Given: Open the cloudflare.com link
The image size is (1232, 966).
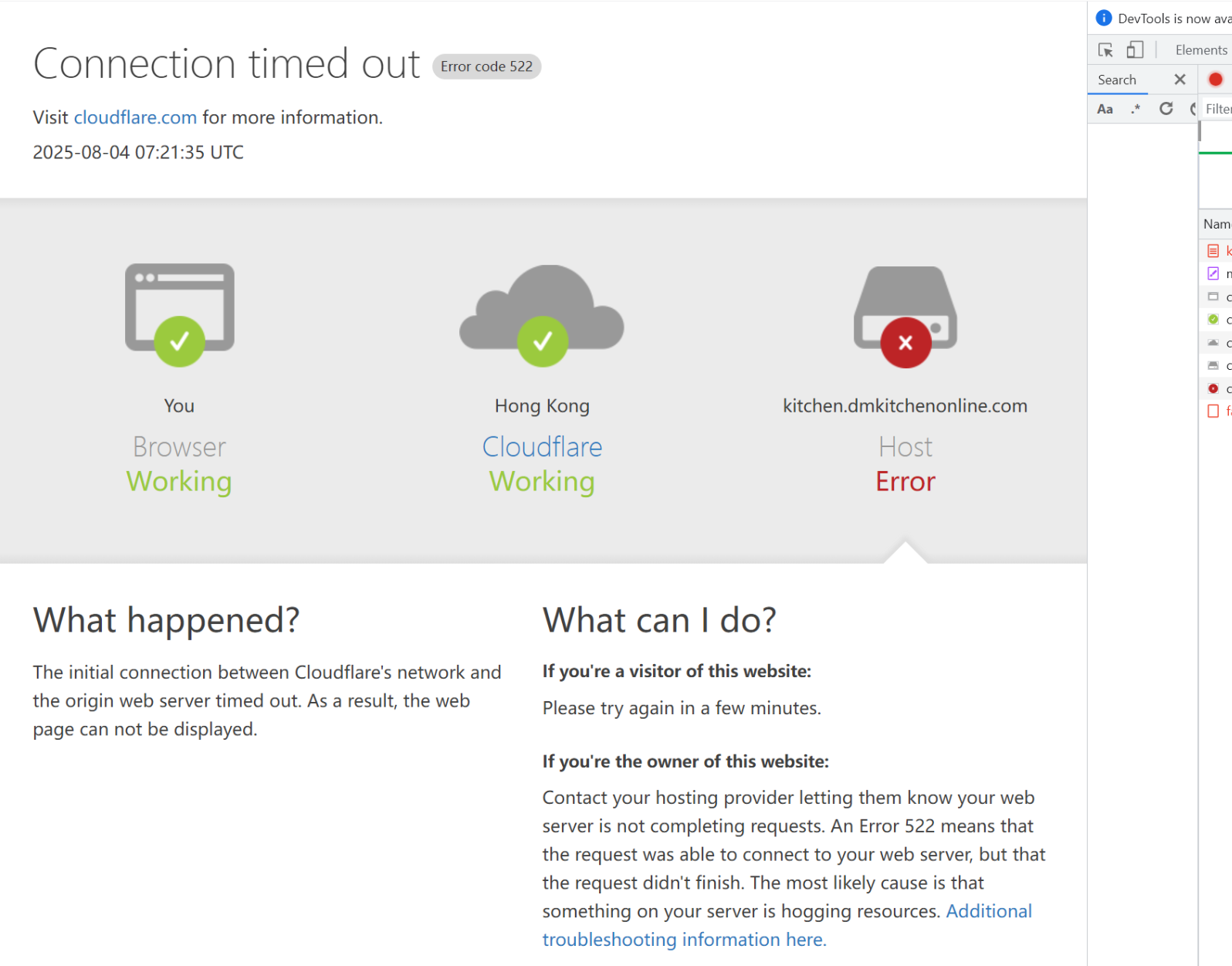Looking at the screenshot, I should [135, 117].
